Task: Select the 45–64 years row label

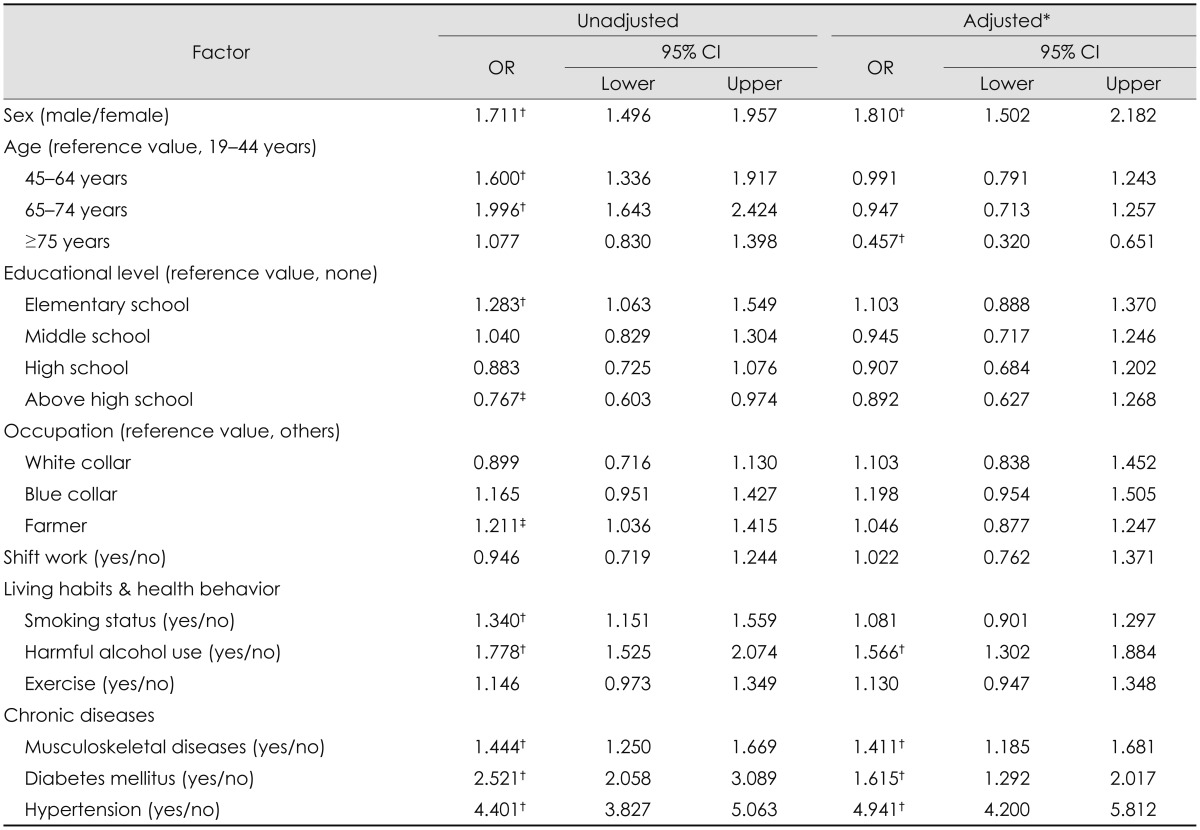Action: click(x=76, y=179)
